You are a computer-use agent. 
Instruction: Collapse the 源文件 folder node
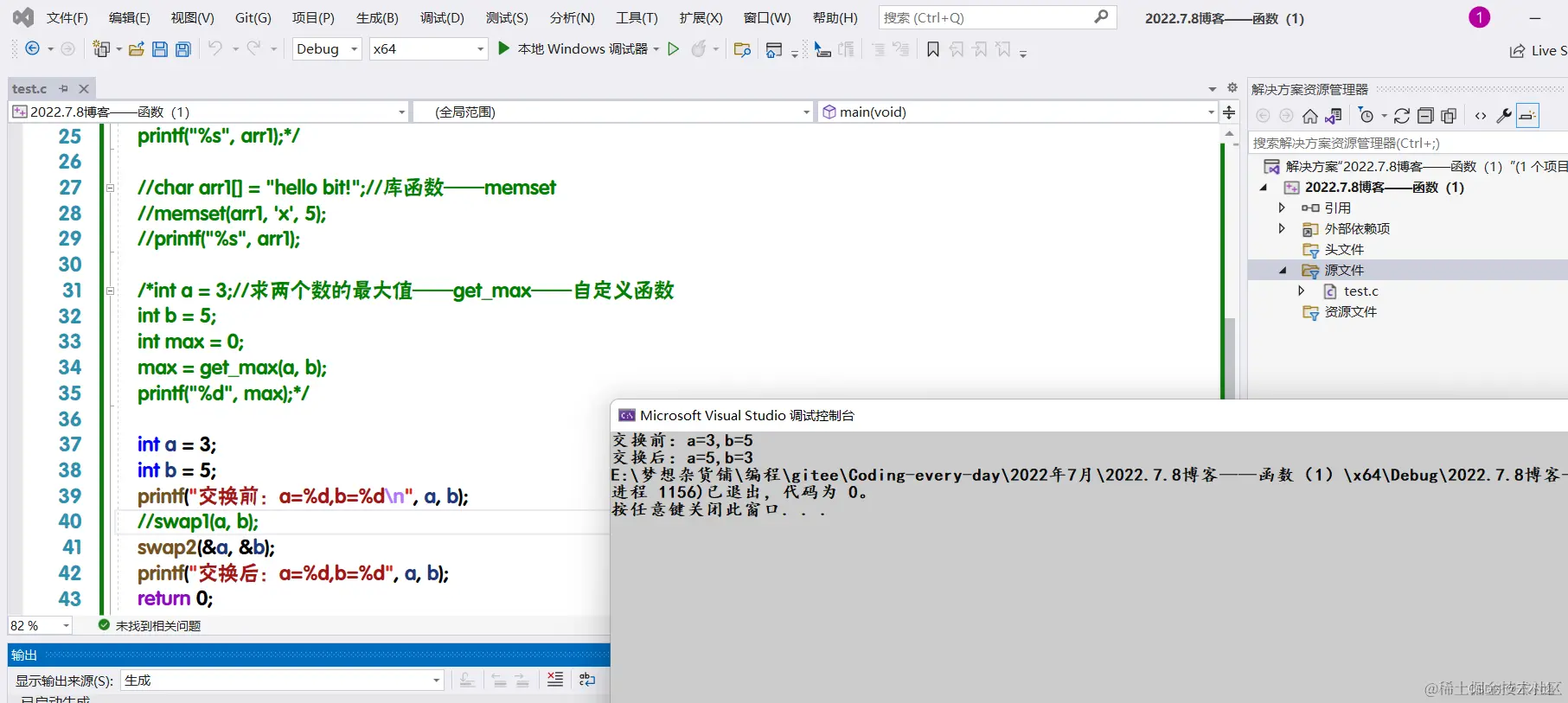[x=1283, y=271]
